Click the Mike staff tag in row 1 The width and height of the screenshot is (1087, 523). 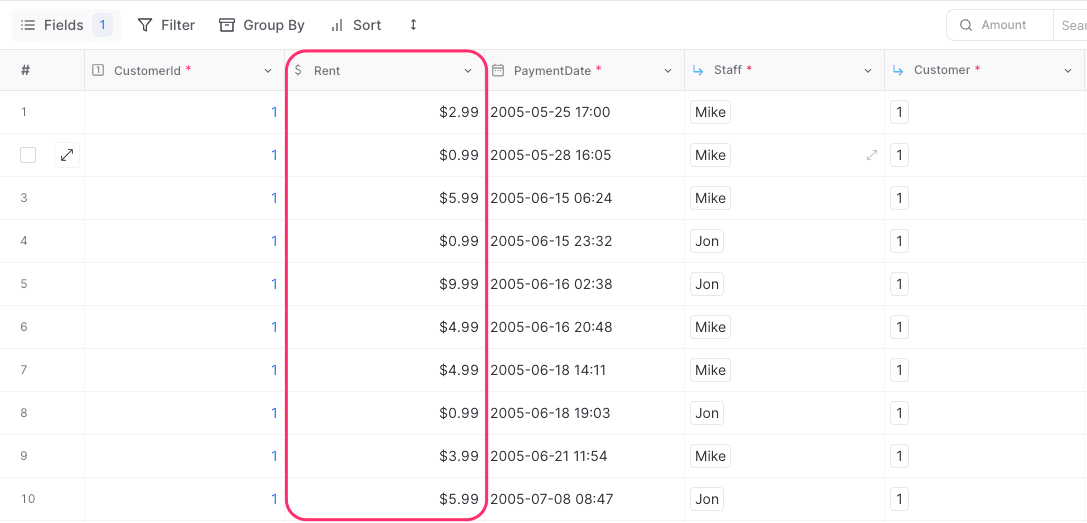pos(710,112)
